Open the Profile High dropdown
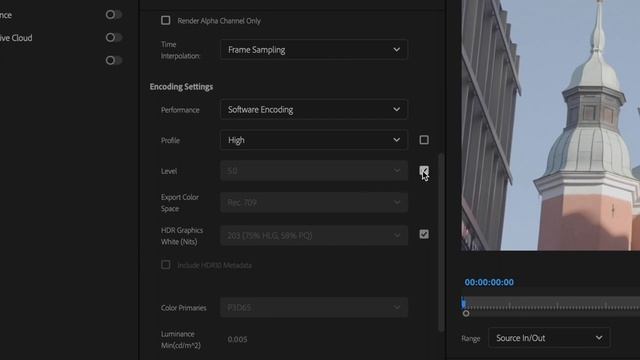 point(313,140)
